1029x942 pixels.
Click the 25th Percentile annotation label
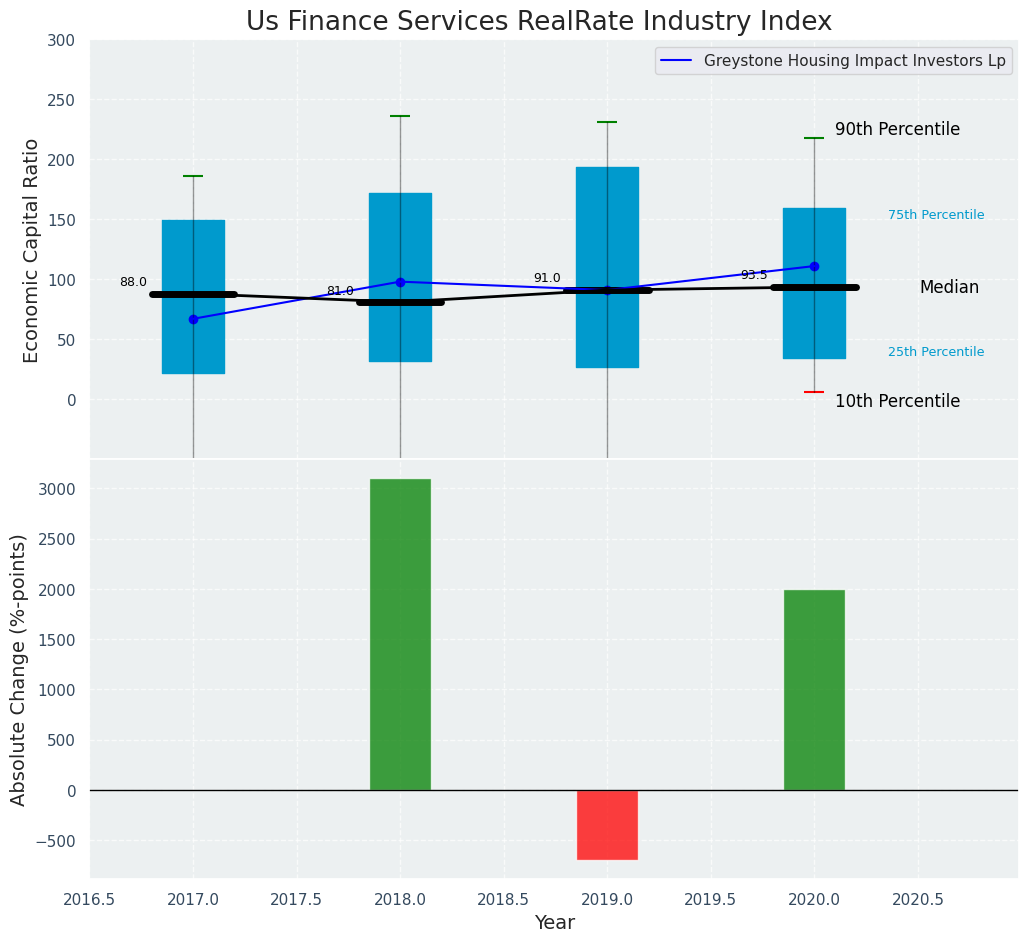pyautogui.click(x=935, y=352)
